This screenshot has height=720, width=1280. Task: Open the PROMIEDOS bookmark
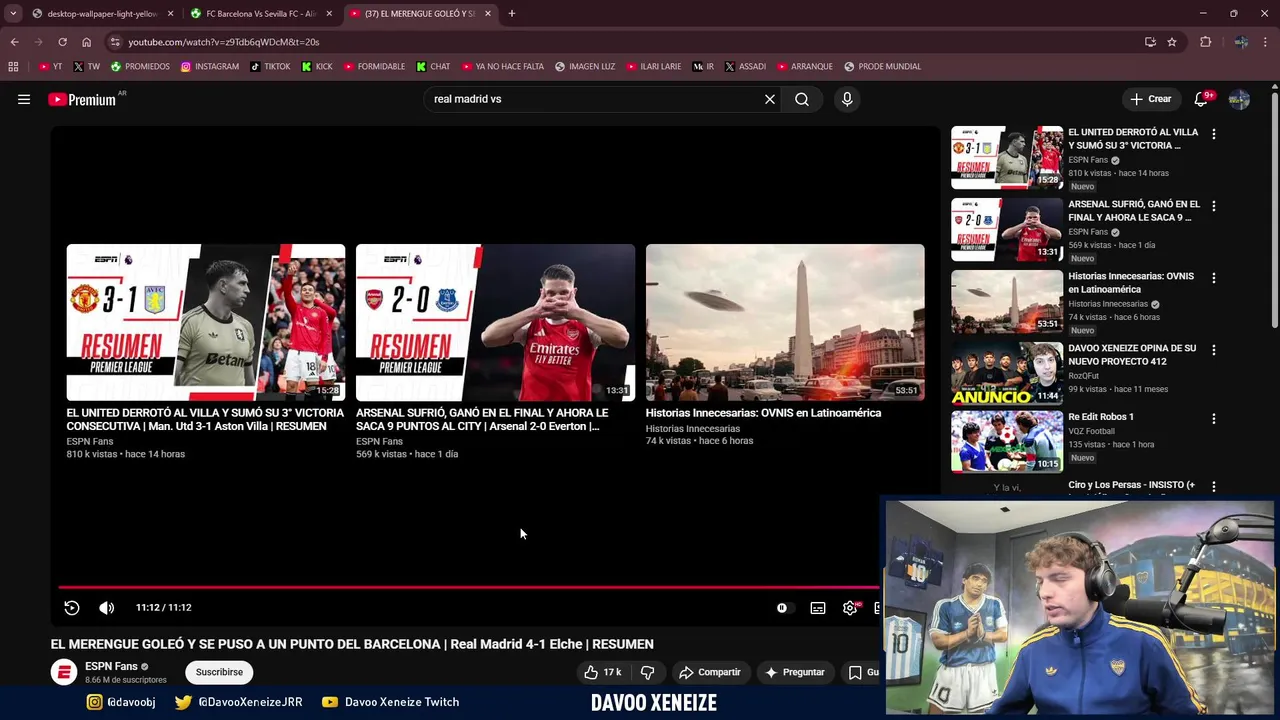[140, 67]
